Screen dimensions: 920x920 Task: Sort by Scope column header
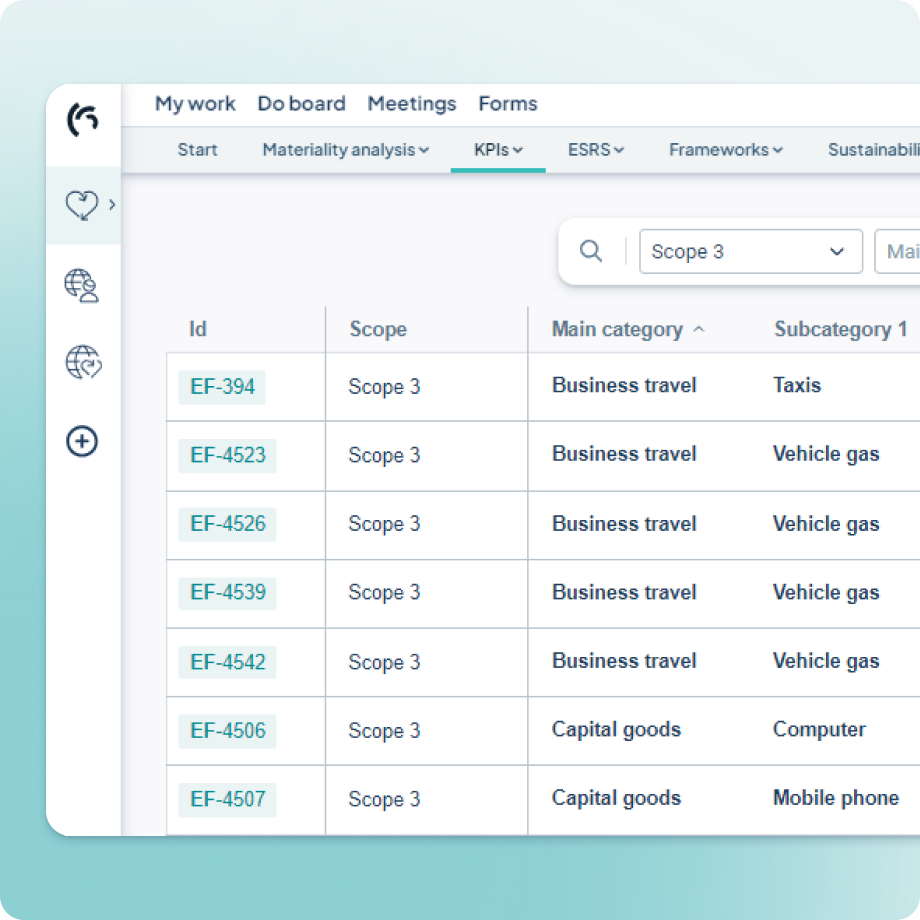(378, 329)
